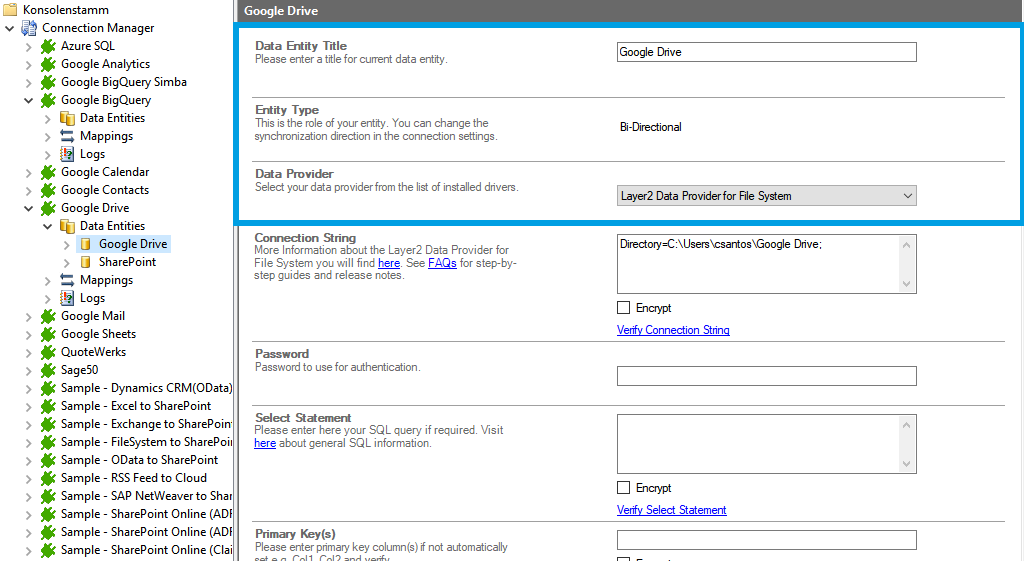Click the Google Contacts connection icon
Screen dimensions: 1024x561
tap(48, 190)
